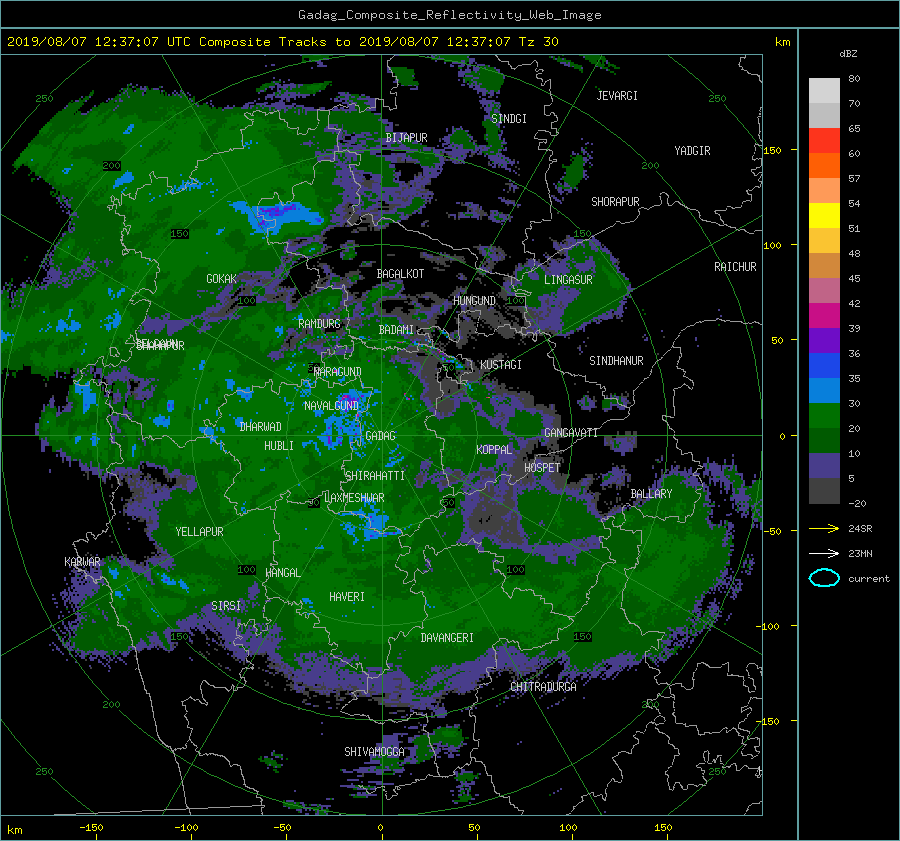Click the HUNGUND city label
Image resolution: width=900 pixels, height=841 pixels.
coord(474,301)
